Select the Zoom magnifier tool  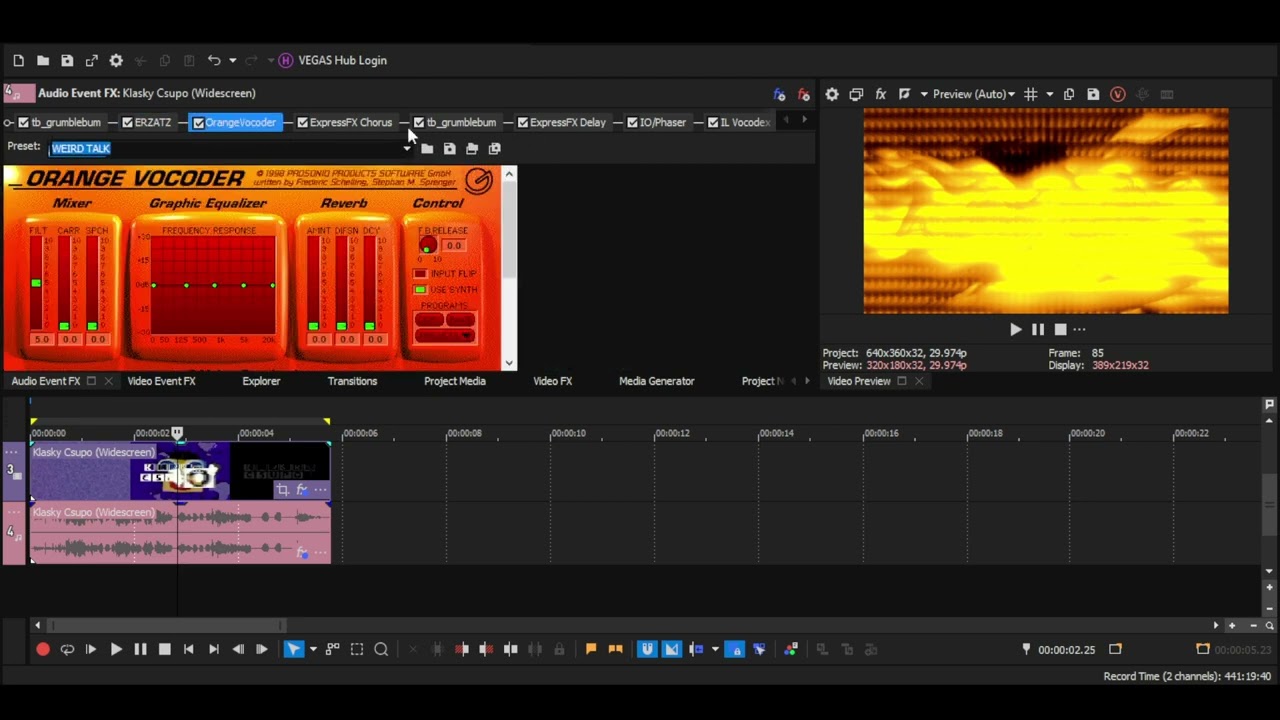[x=381, y=650]
